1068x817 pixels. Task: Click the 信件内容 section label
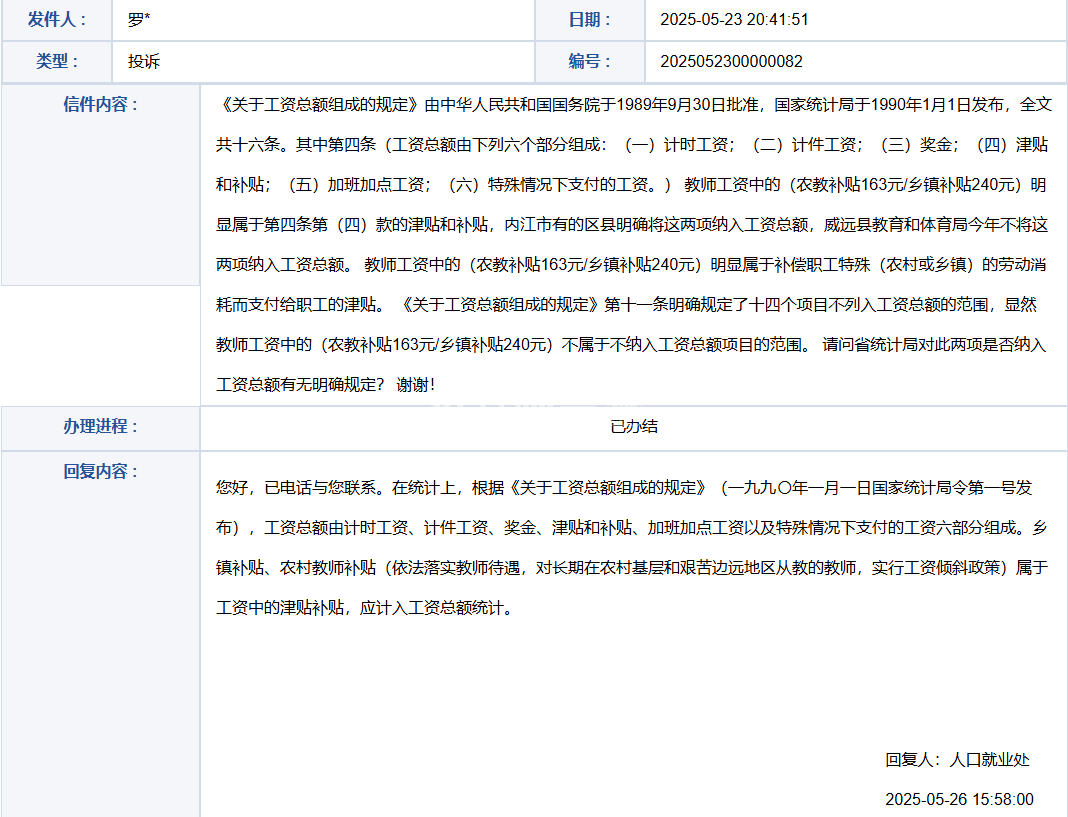100,105
